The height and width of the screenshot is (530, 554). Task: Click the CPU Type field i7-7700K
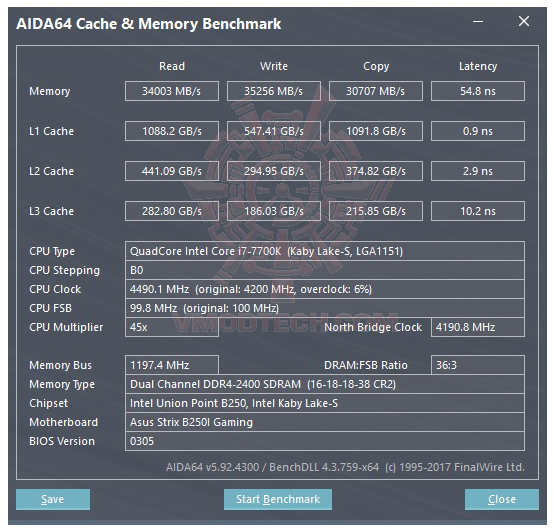[325, 251]
